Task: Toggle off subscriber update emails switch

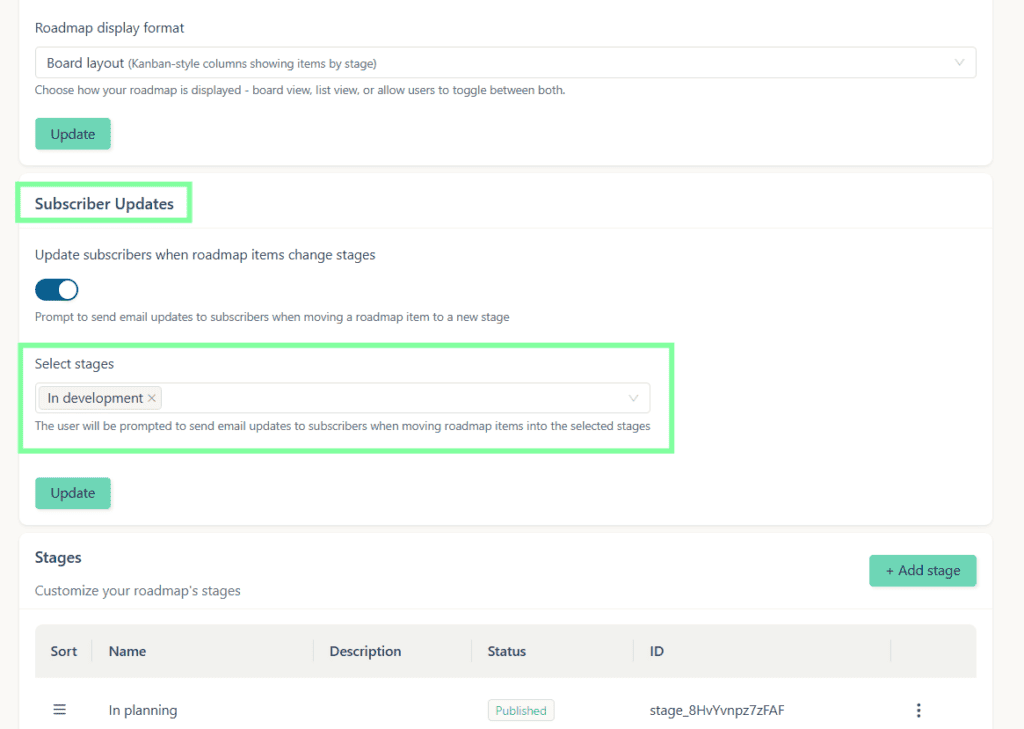Action: [x=57, y=290]
